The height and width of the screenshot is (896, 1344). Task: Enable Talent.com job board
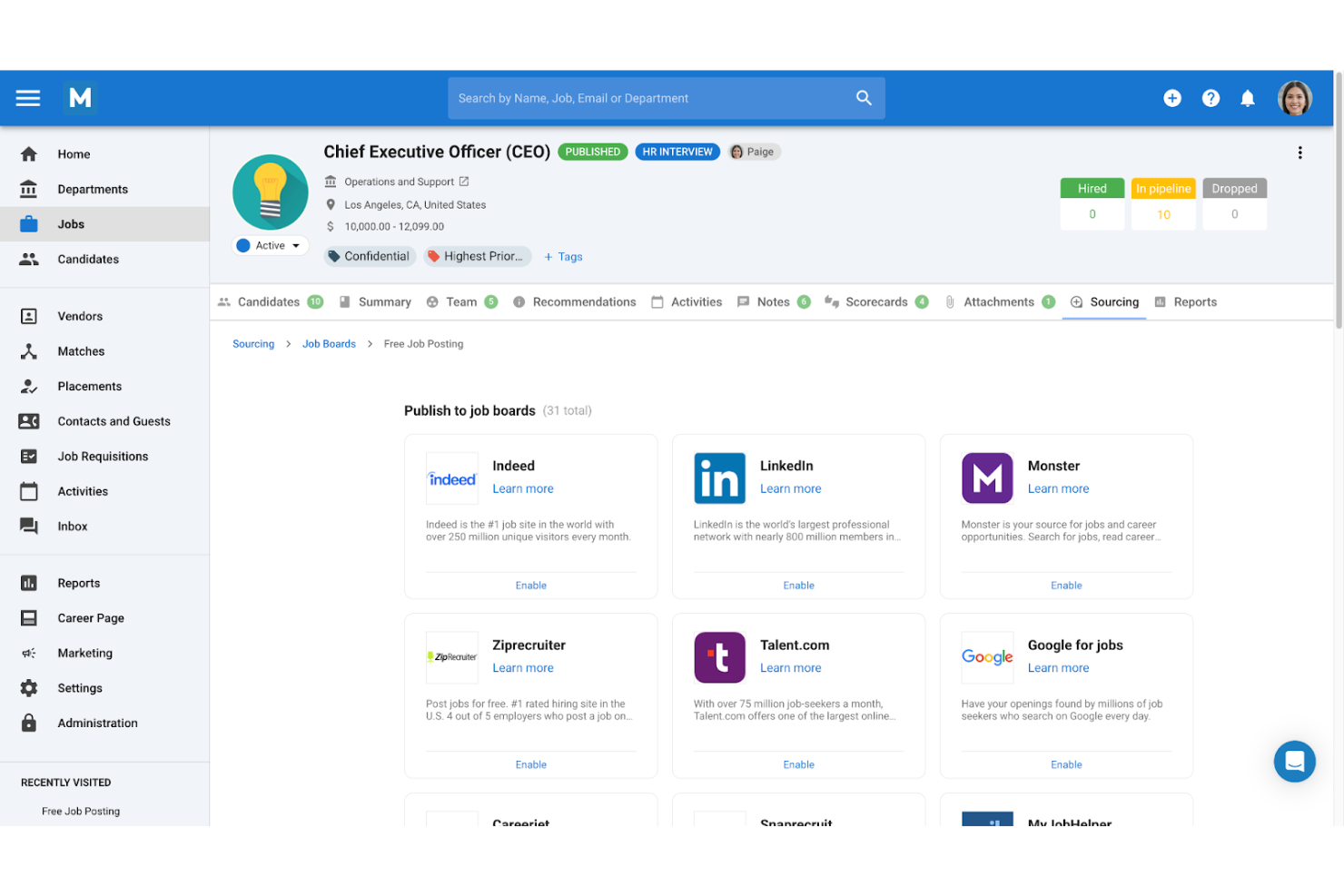pyautogui.click(x=799, y=764)
